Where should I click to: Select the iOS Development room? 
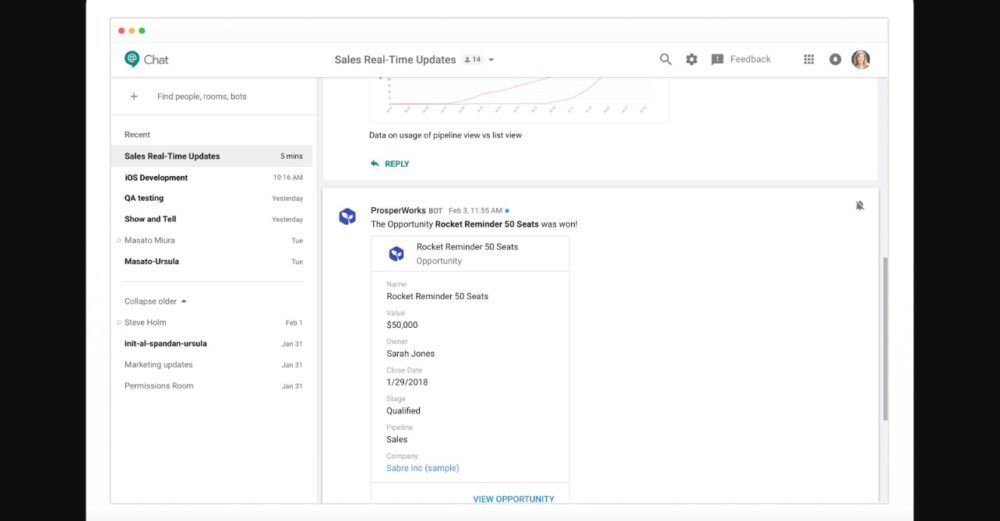pos(156,177)
